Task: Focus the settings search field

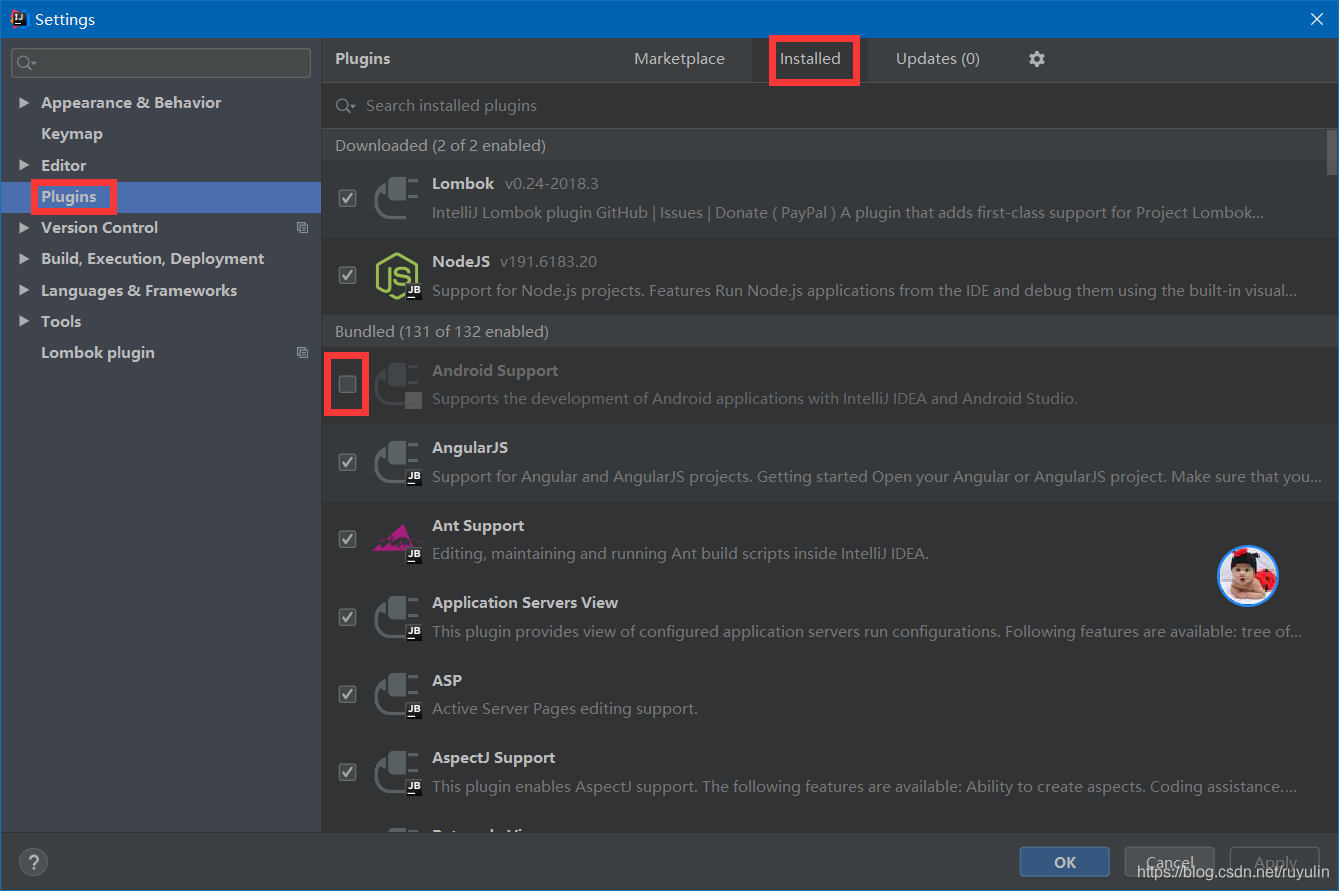Action: pos(161,63)
